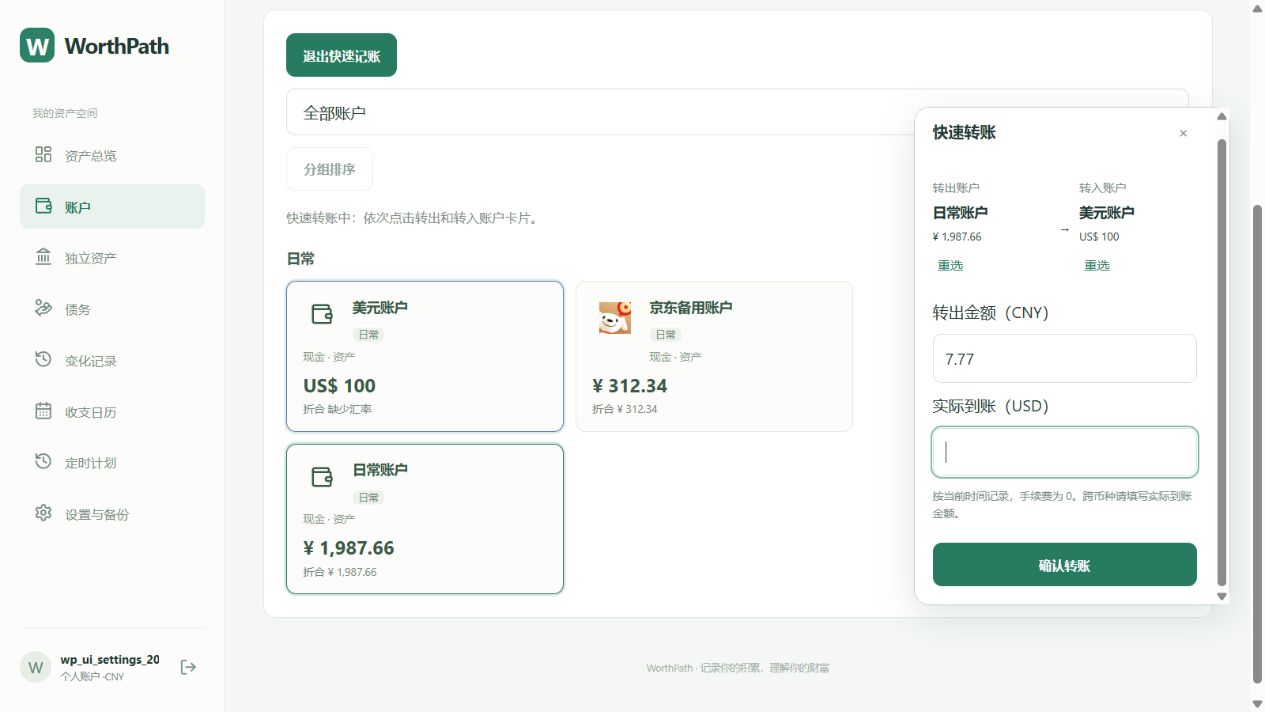The width and height of the screenshot is (1265, 712).
Task: Click the 确认转账 button
Action: (x=1064, y=564)
